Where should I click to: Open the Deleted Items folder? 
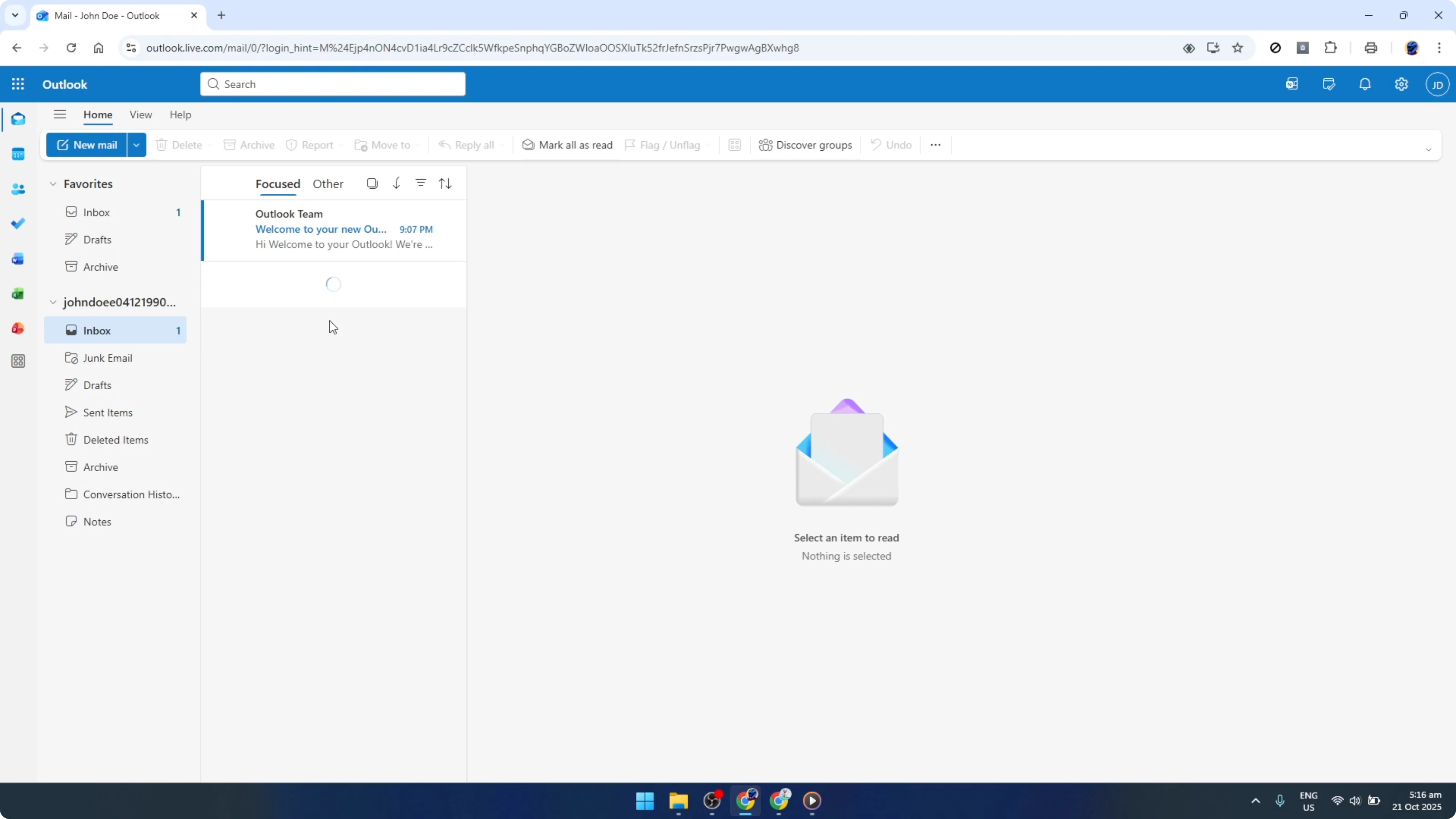pos(116,440)
